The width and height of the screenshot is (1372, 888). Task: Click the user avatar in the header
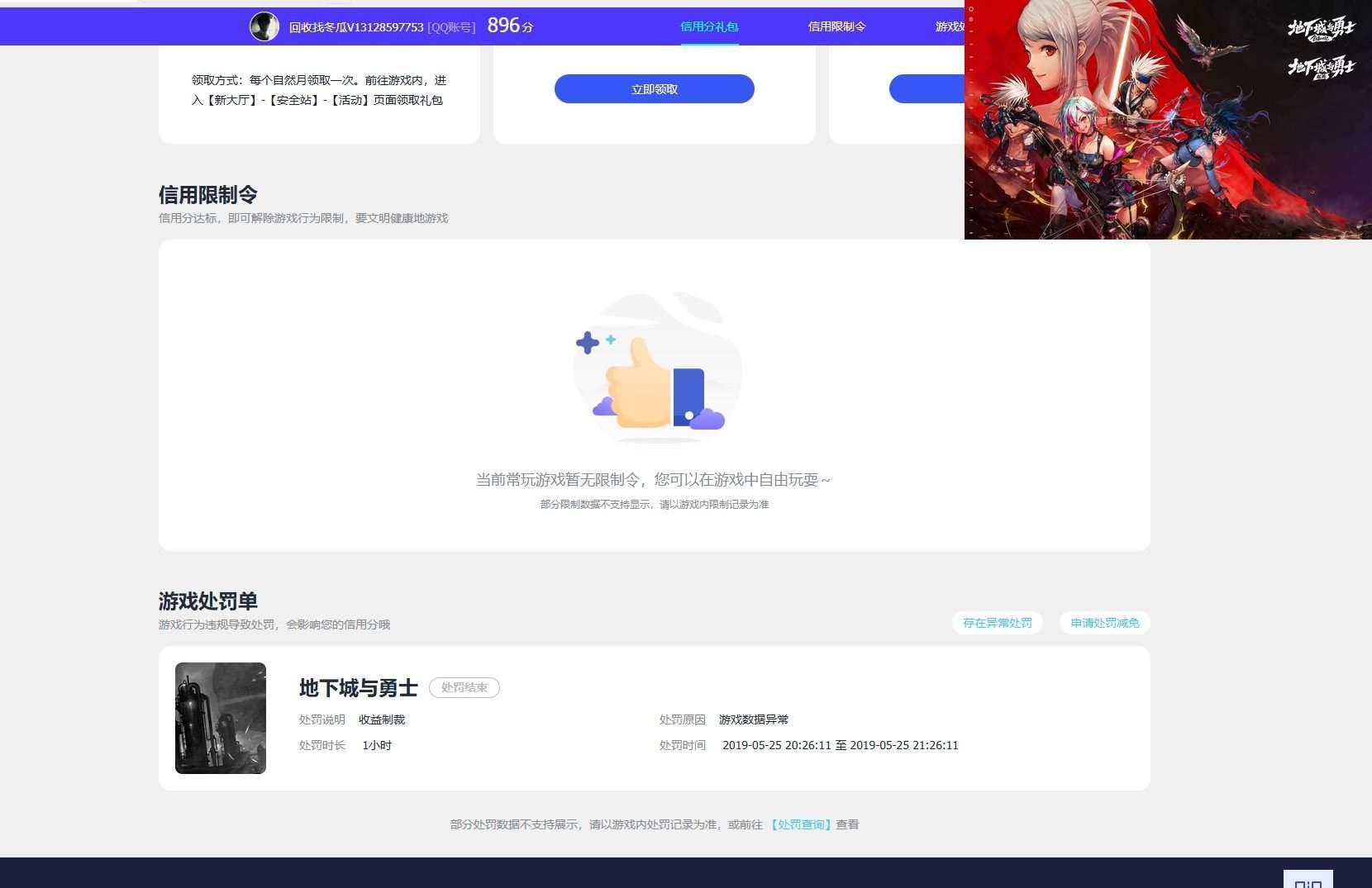[x=264, y=26]
